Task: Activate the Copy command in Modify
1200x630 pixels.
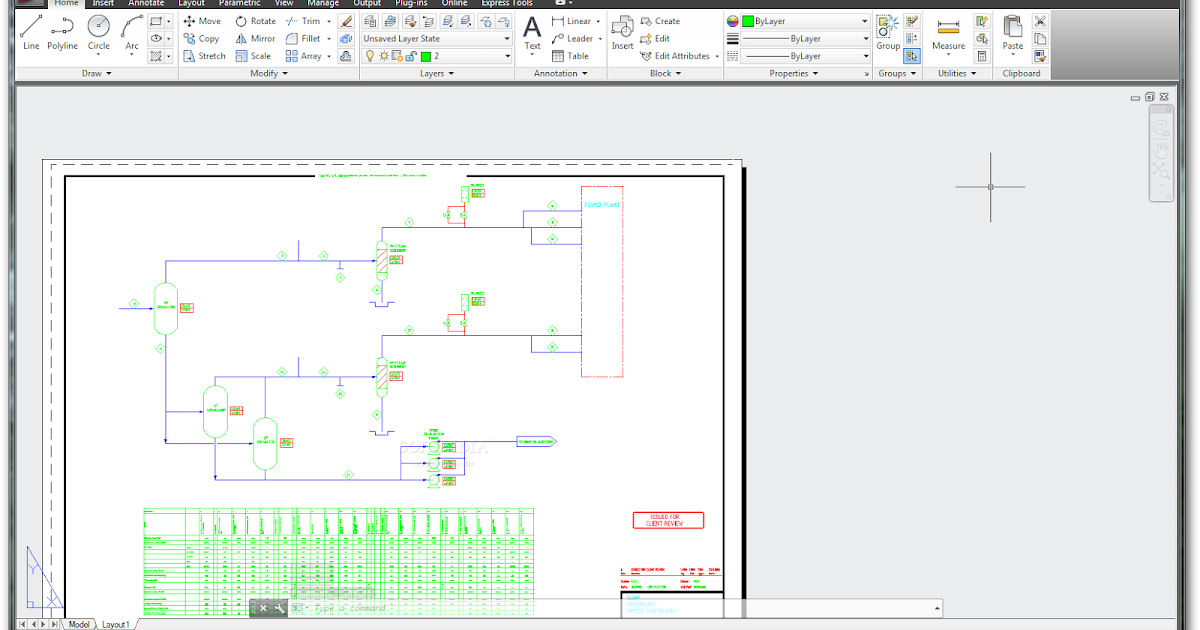Action: (x=201, y=38)
